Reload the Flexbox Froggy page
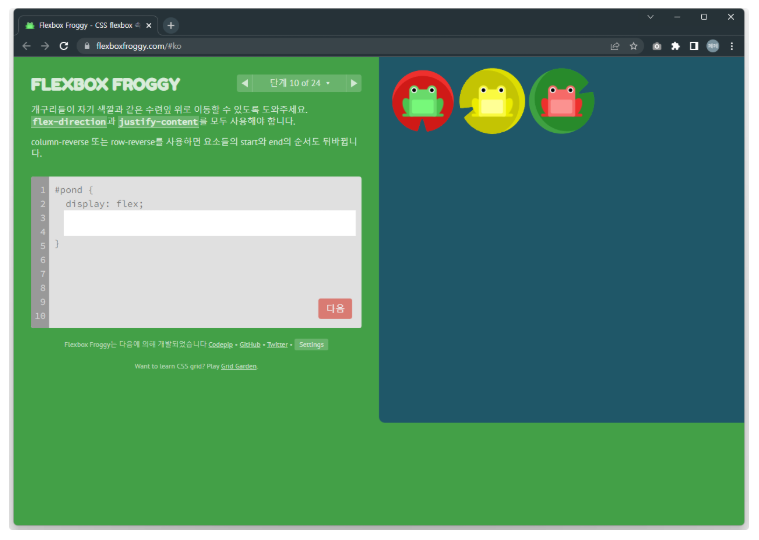759x540 pixels. (x=63, y=46)
